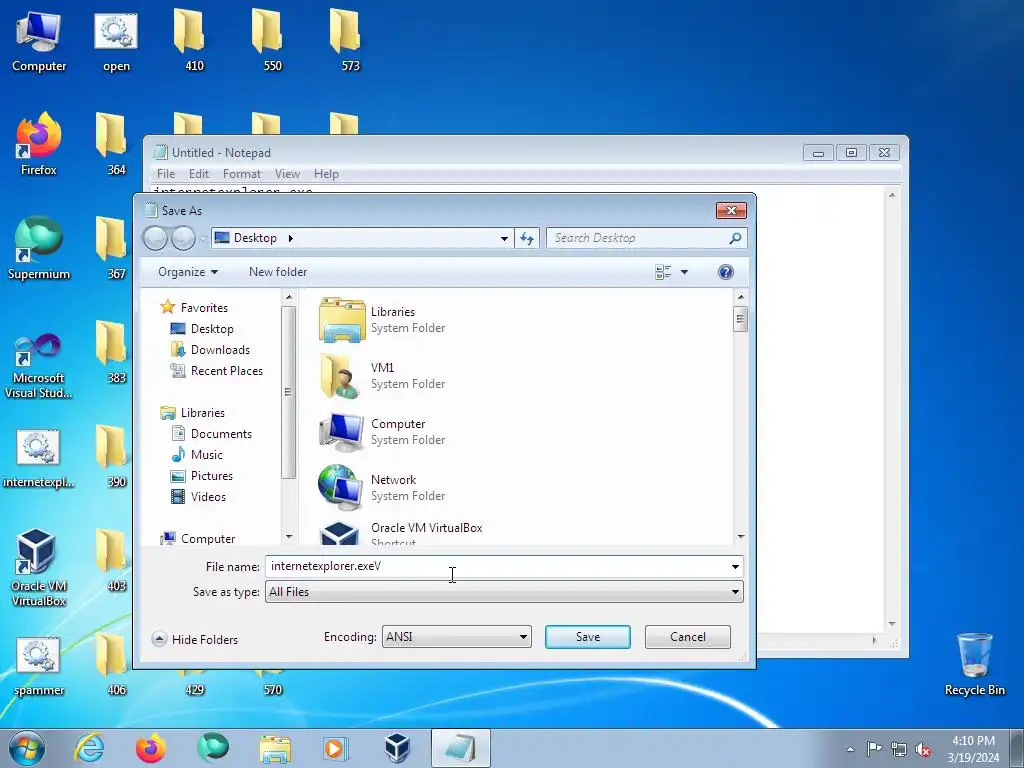This screenshot has width=1024, height=768.
Task: Show hidden tray icons arrow
Action: click(850, 749)
